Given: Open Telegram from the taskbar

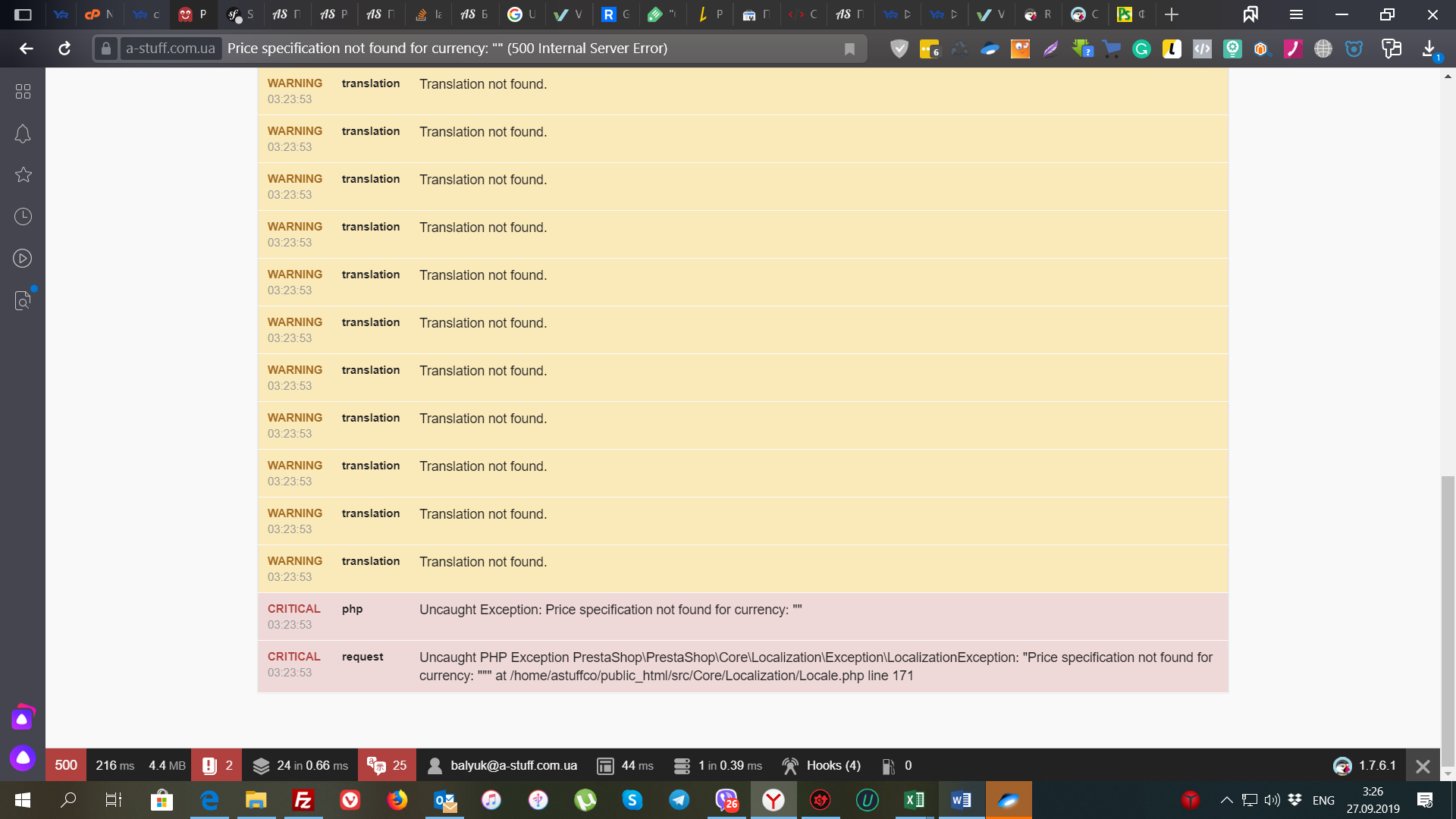Looking at the screenshot, I should click(x=679, y=800).
